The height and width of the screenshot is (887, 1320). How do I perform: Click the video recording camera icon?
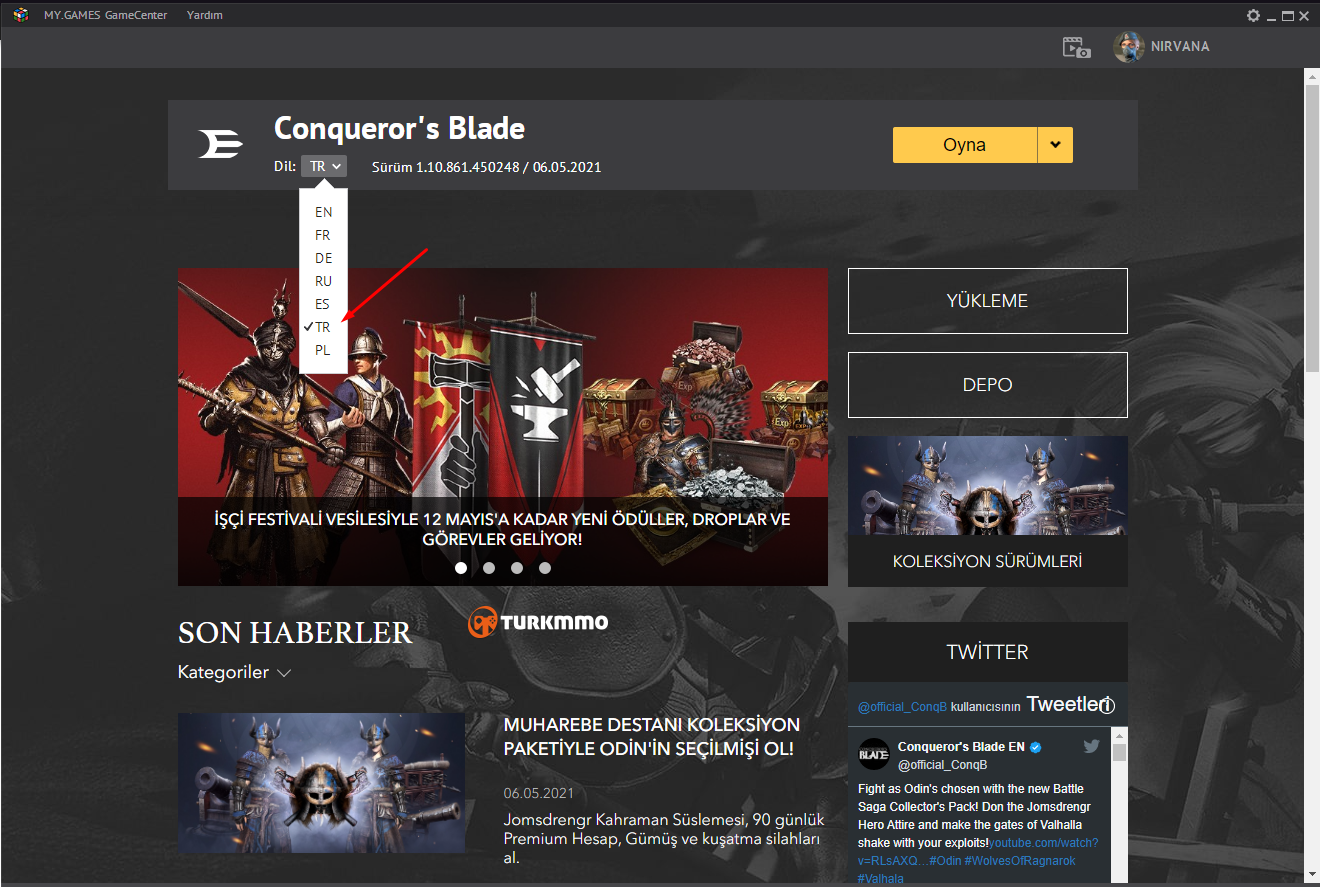1076,47
